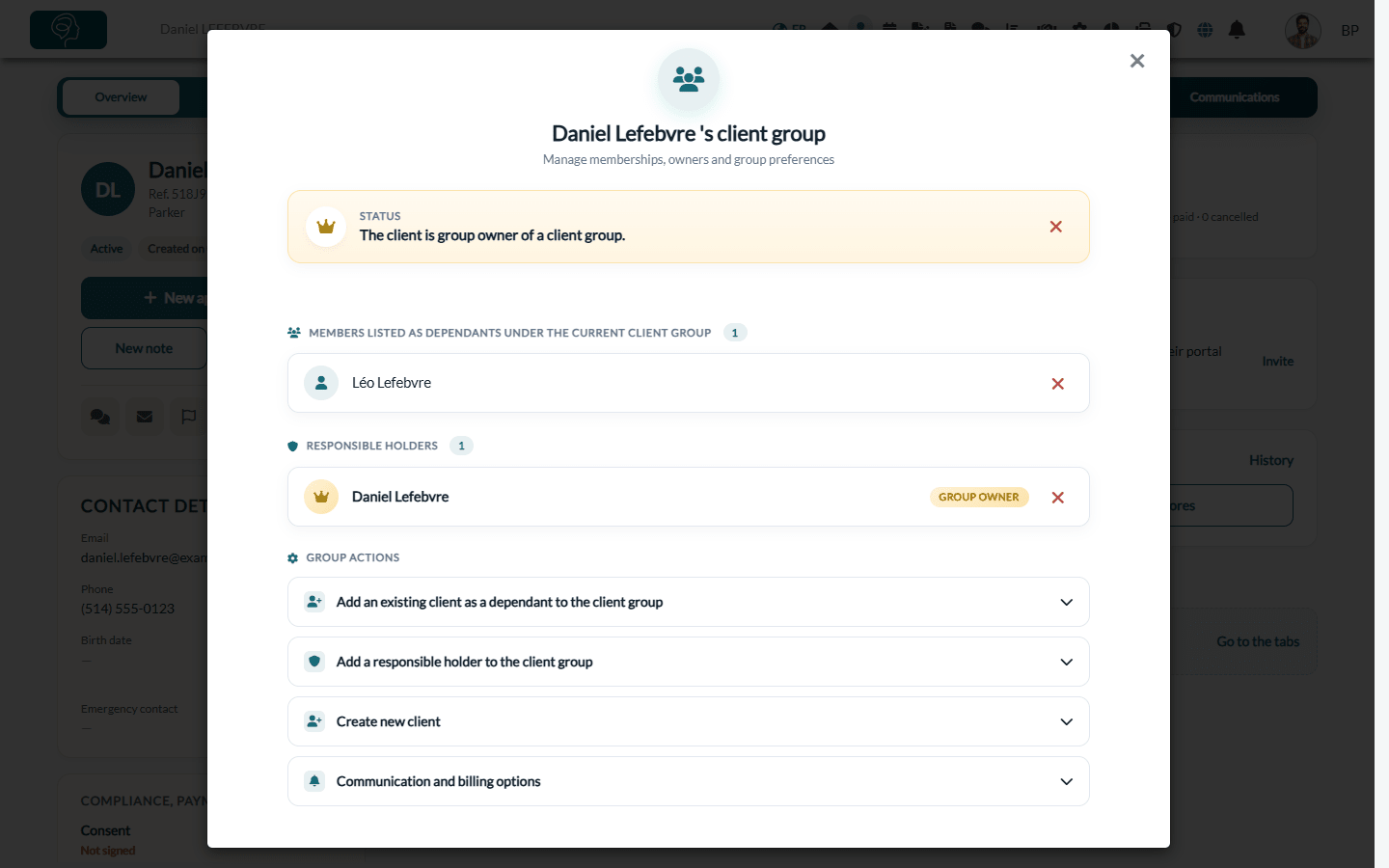
Task: Dismiss the group owner status banner
Action: pyautogui.click(x=1056, y=227)
